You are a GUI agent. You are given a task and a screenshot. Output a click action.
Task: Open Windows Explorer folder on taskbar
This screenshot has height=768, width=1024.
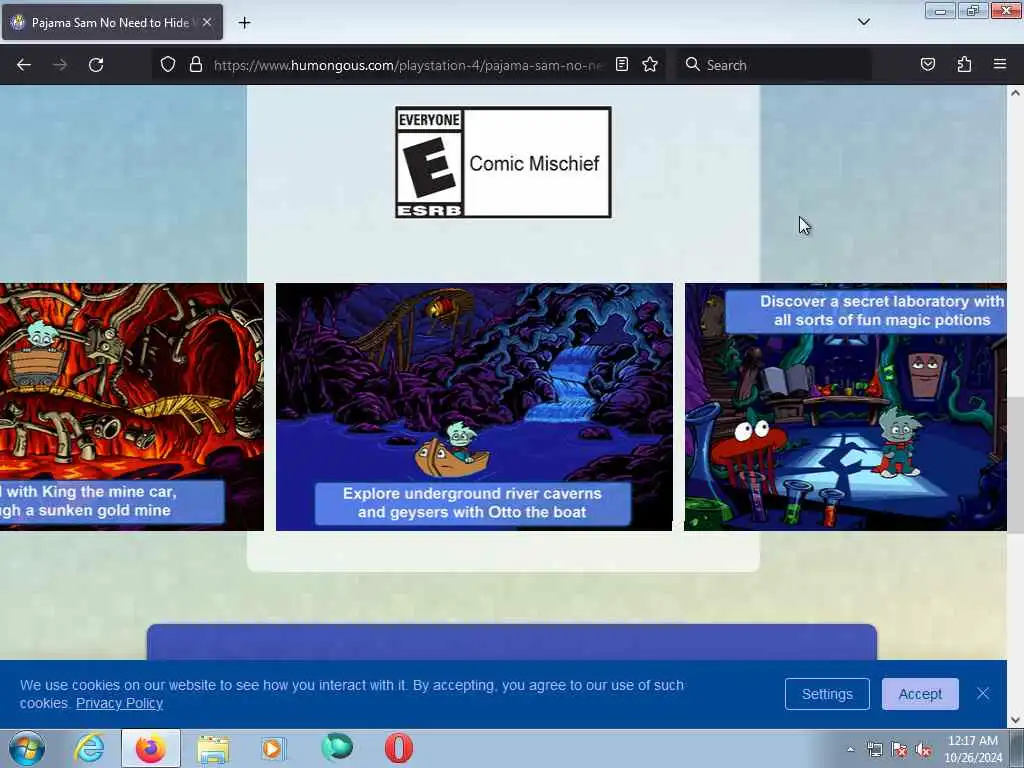coord(213,748)
